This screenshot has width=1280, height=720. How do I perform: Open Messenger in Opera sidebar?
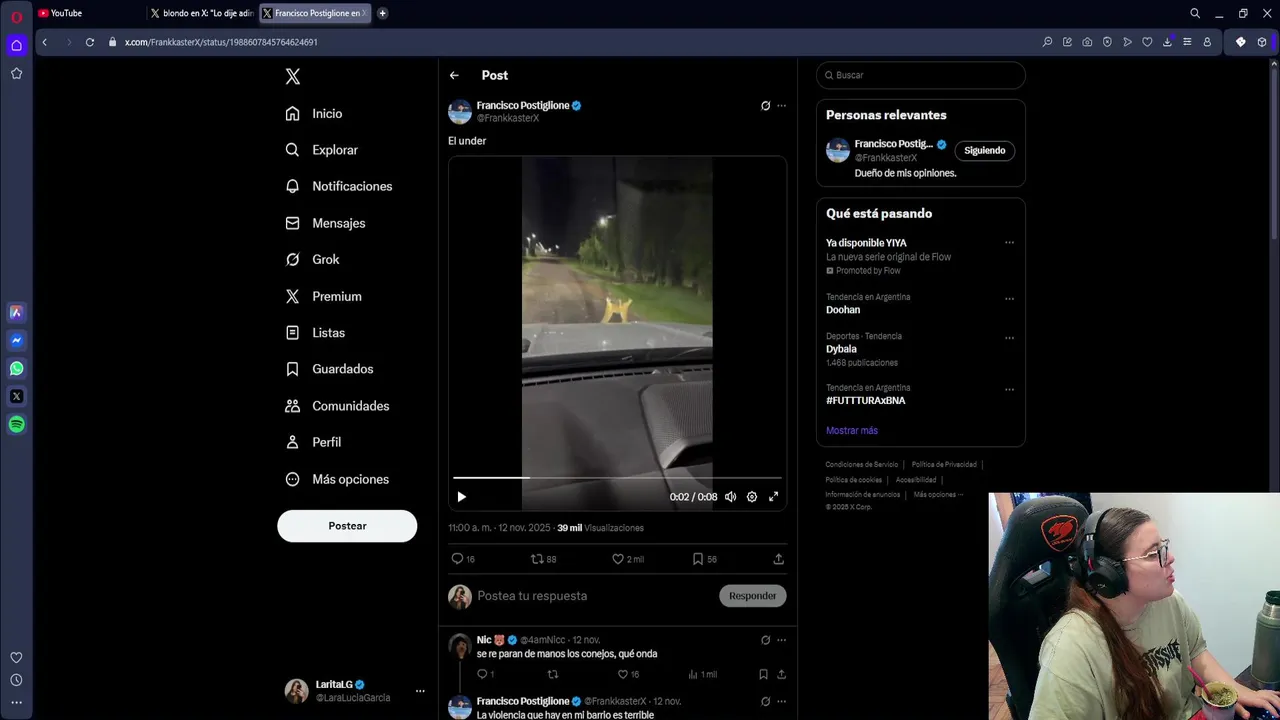pyautogui.click(x=16, y=340)
